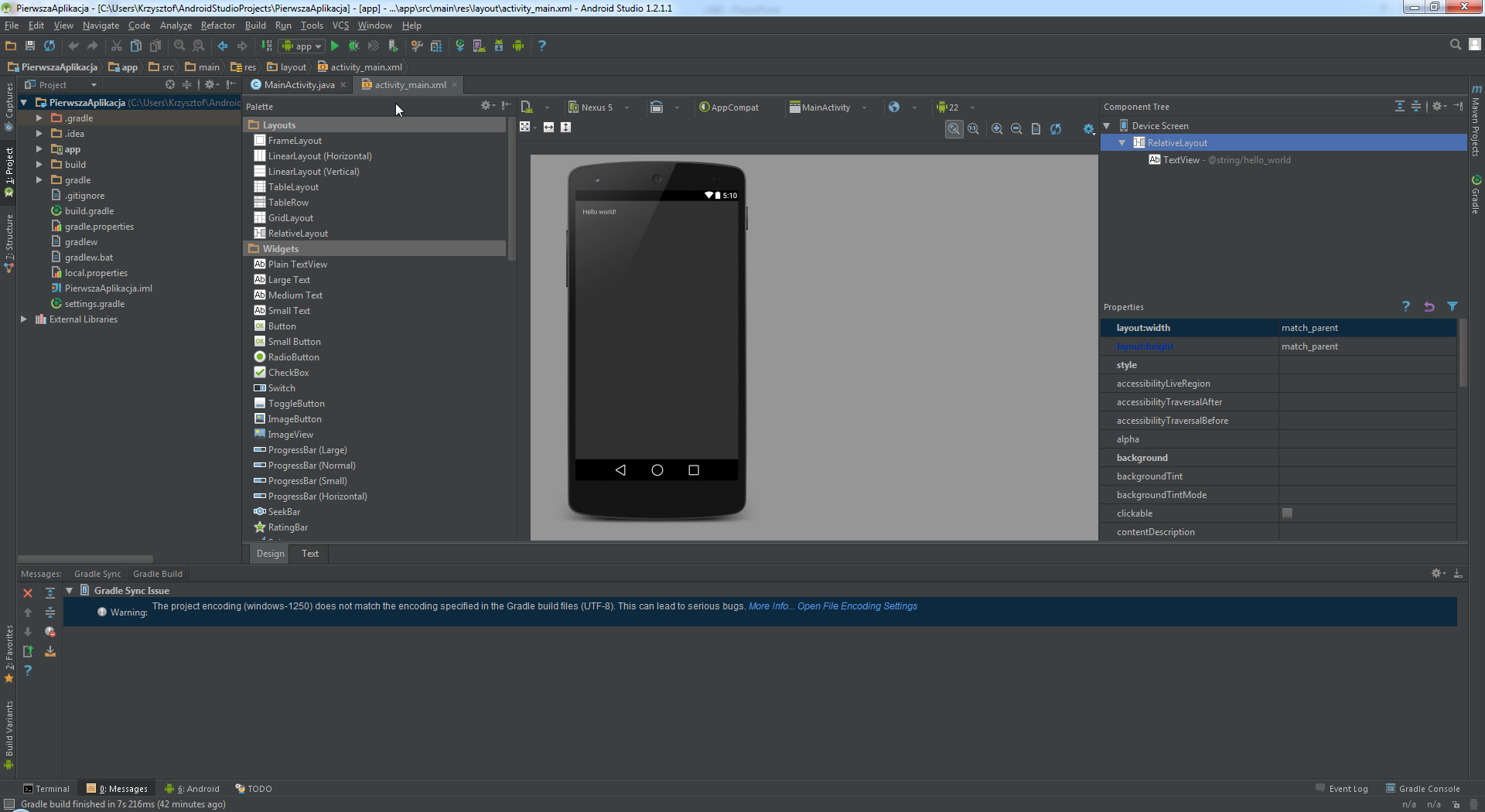Screen dimensions: 1485x812
Task: Click the properties panel vertical scrollbar
Action: pyautogui.click(x=1463, y=353)
